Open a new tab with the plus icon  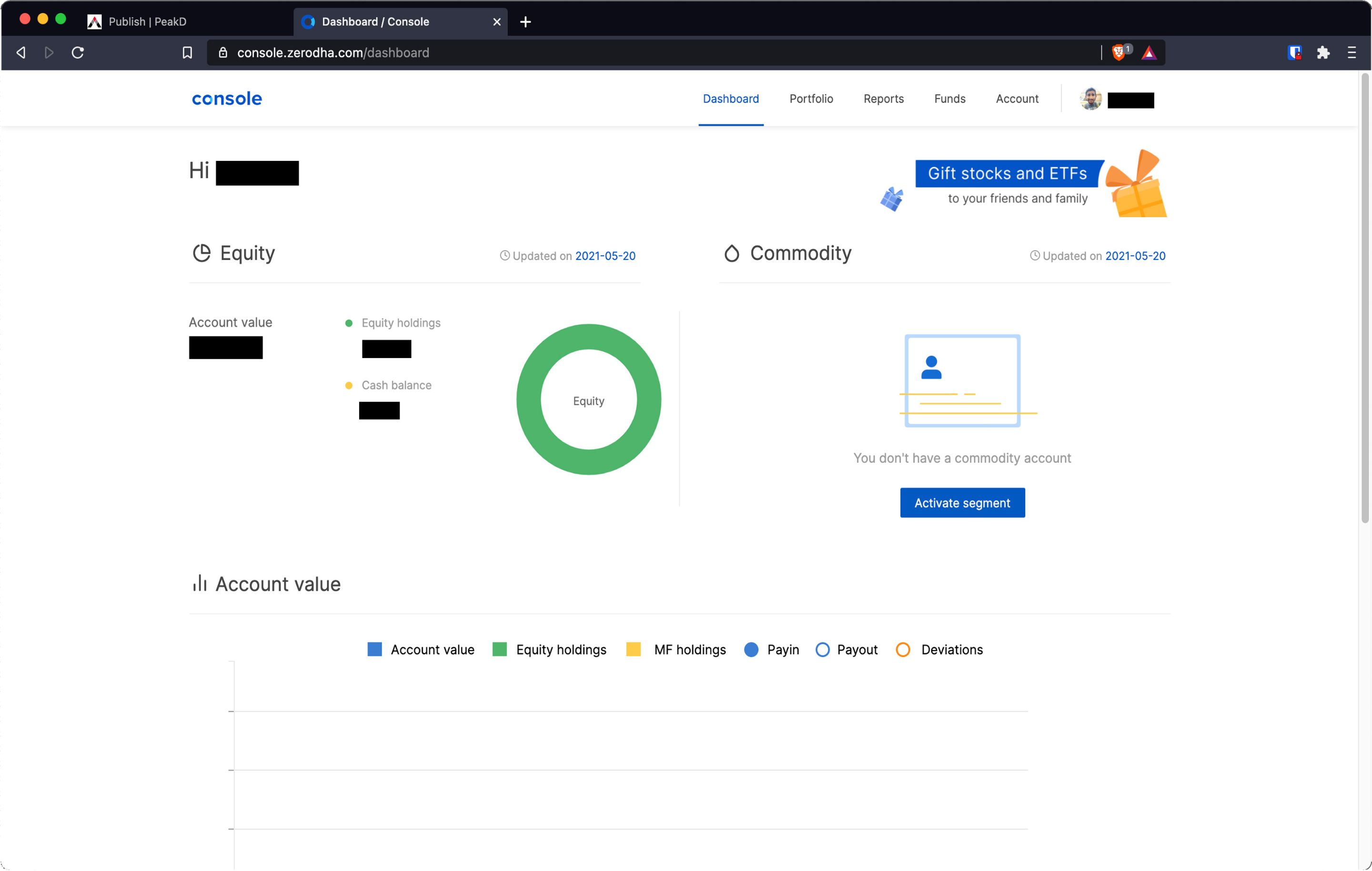click(x=525, y=21)
